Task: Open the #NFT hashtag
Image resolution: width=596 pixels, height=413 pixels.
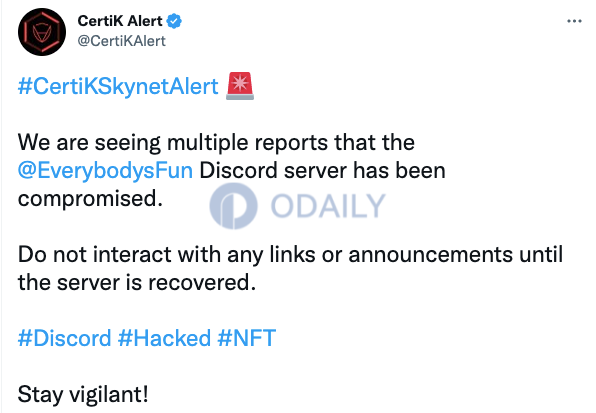Action: tap(247, 338)
